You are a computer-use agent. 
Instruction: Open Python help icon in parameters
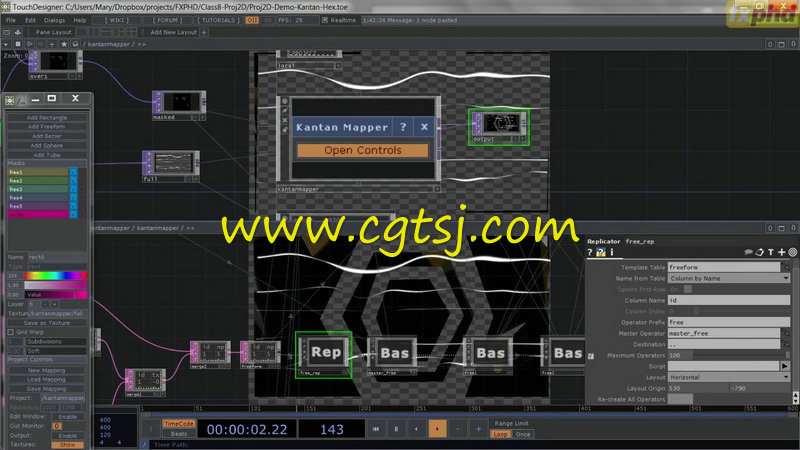tap(601, 252)
